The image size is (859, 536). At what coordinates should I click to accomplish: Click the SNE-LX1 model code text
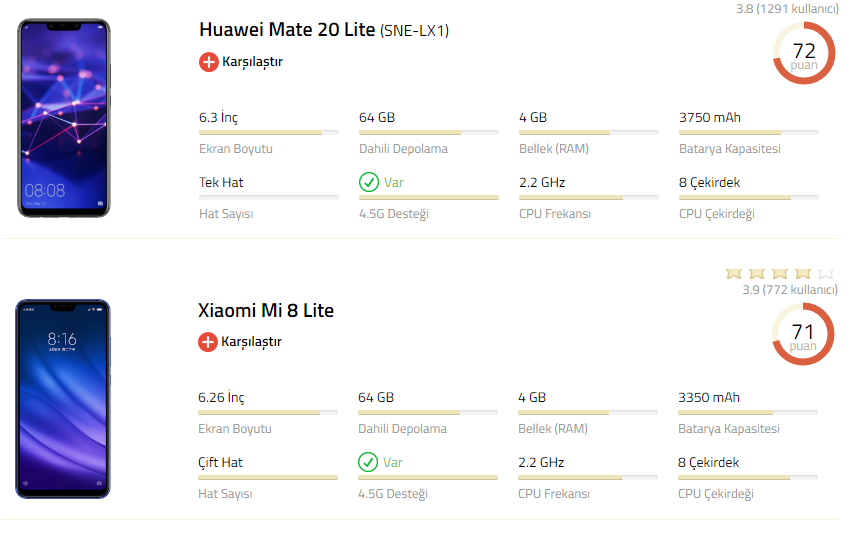click(414, 31)
